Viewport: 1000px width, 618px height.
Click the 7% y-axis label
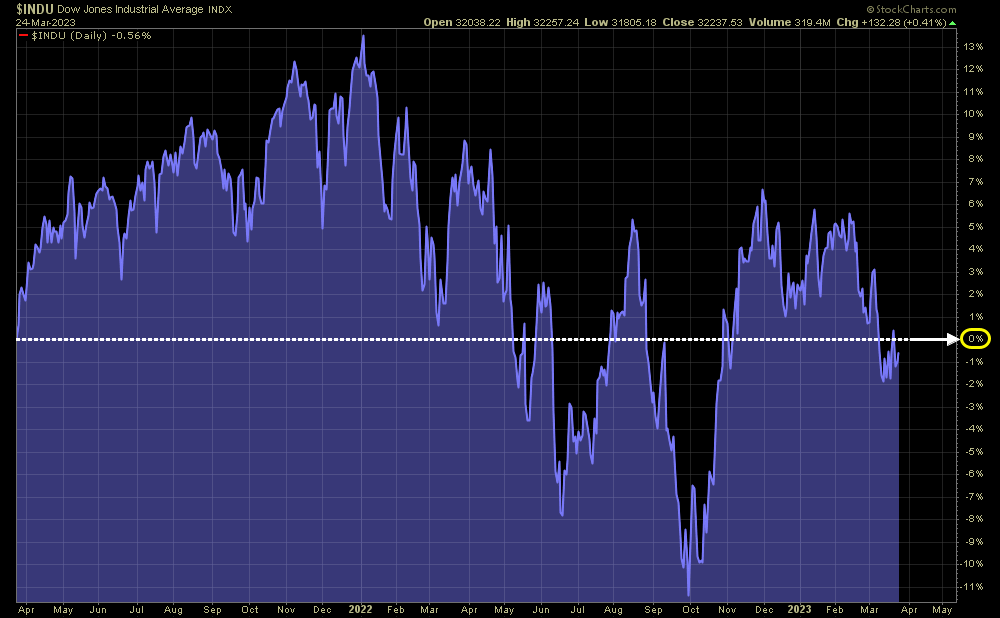coord(975,182)
